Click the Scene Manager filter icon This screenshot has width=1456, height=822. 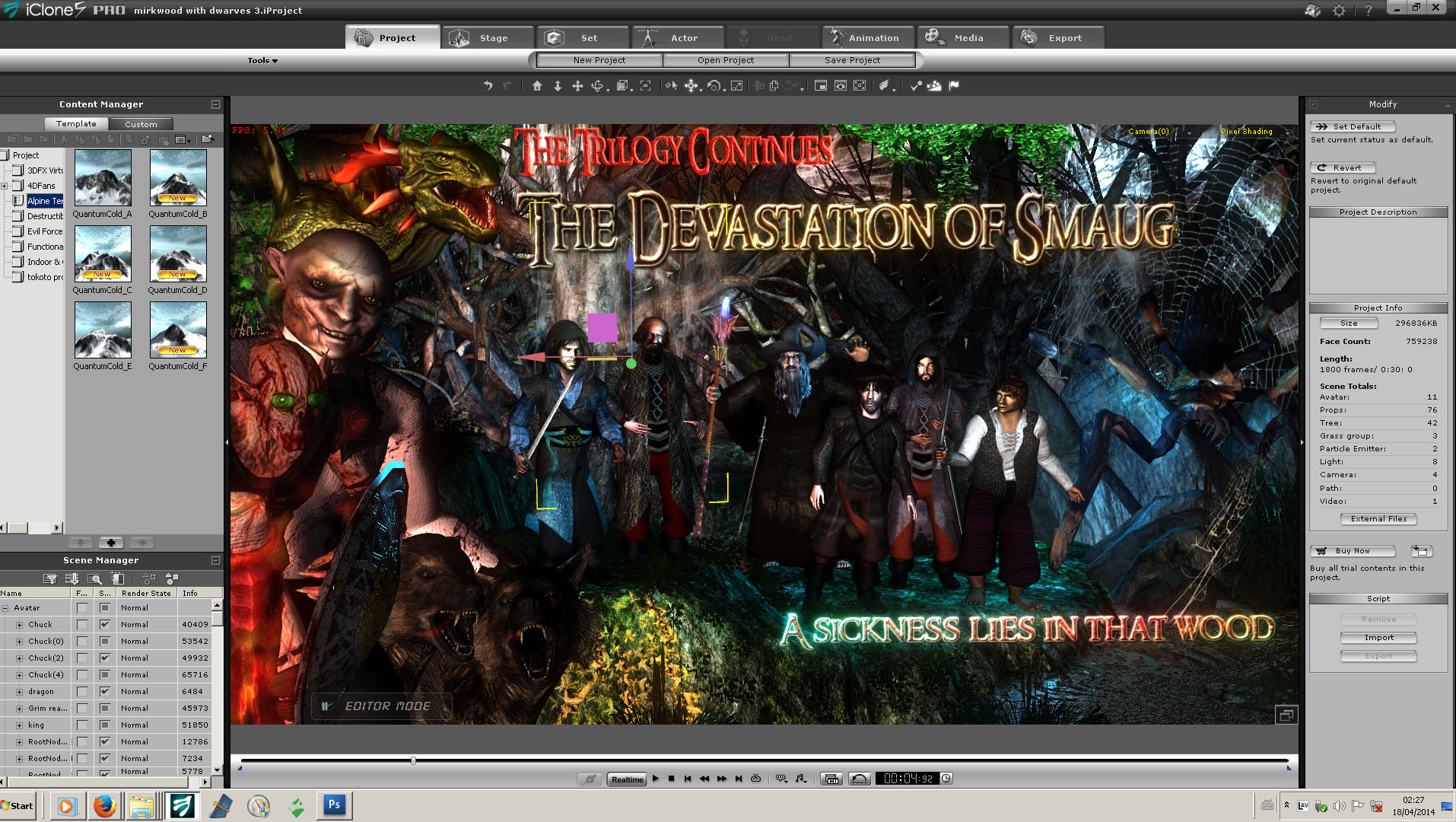[50, 578]
